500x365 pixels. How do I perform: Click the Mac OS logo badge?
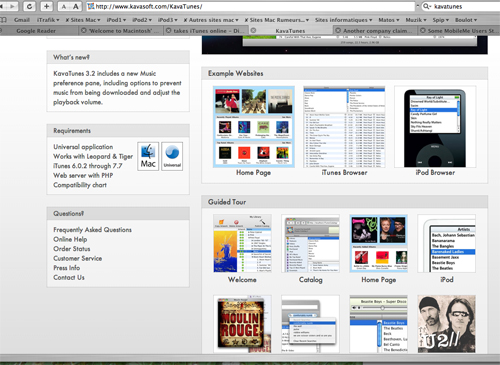click(148, 156)
